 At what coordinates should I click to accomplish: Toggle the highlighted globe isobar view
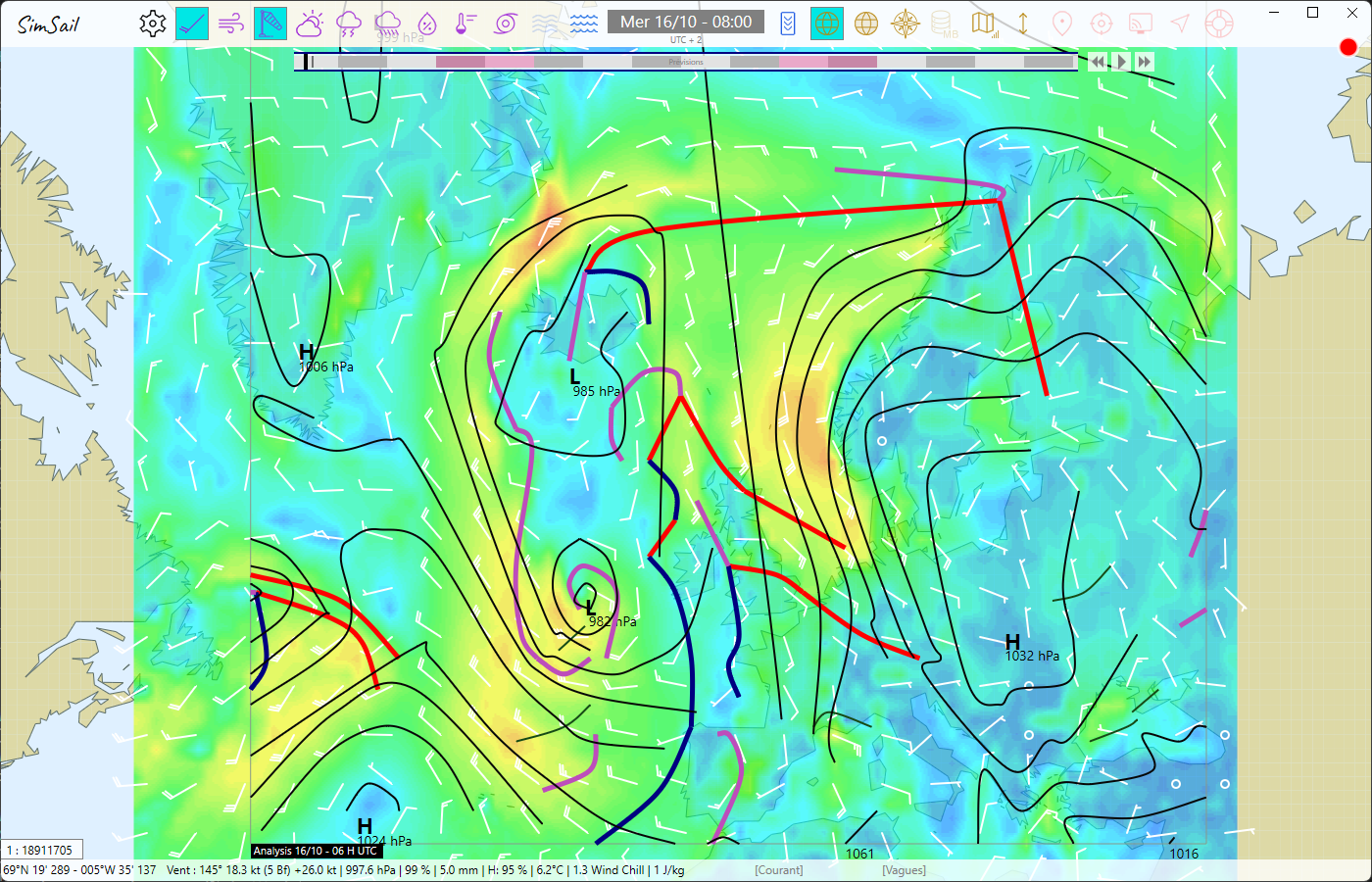pyautogui.click(x=827, y=24)
